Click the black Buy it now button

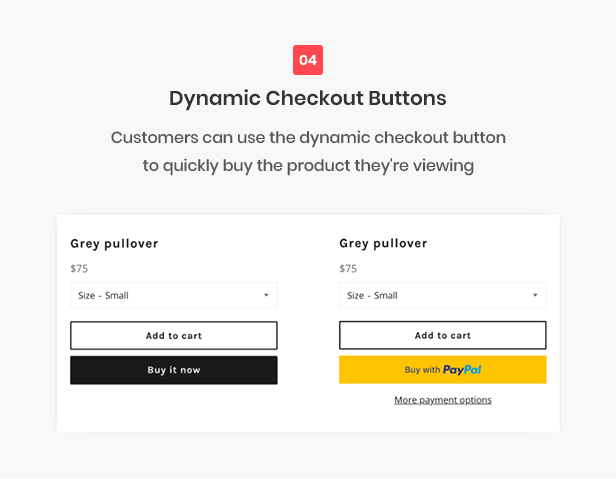click(x=174, y=370)
